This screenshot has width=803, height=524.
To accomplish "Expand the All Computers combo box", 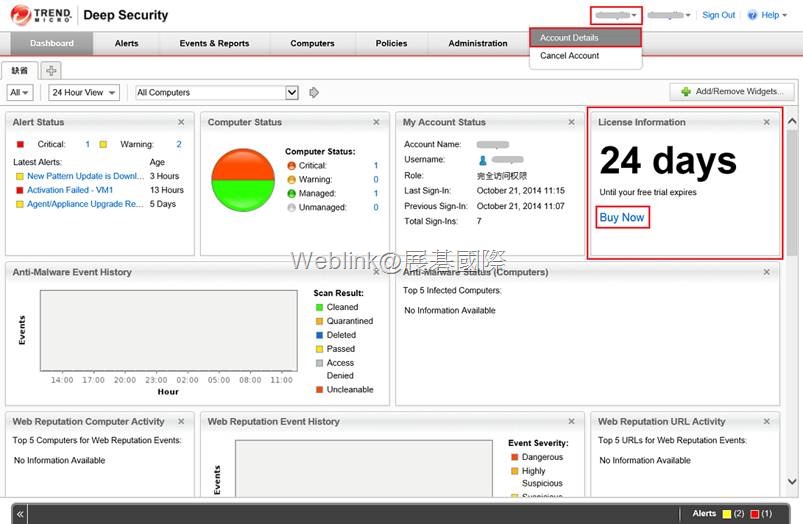I will [x=291, y=93].
